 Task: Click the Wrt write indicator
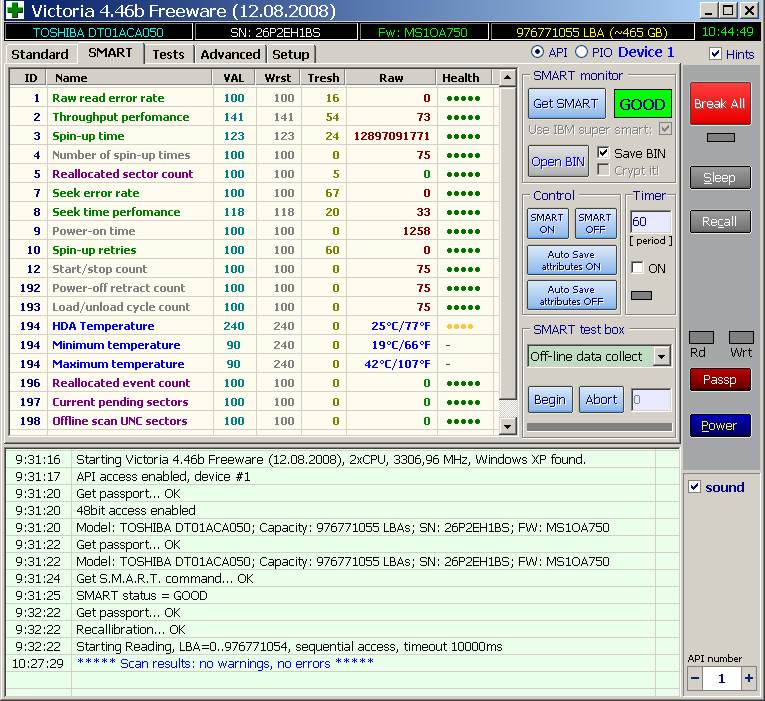pyautogui.click(x=741, y=338)
